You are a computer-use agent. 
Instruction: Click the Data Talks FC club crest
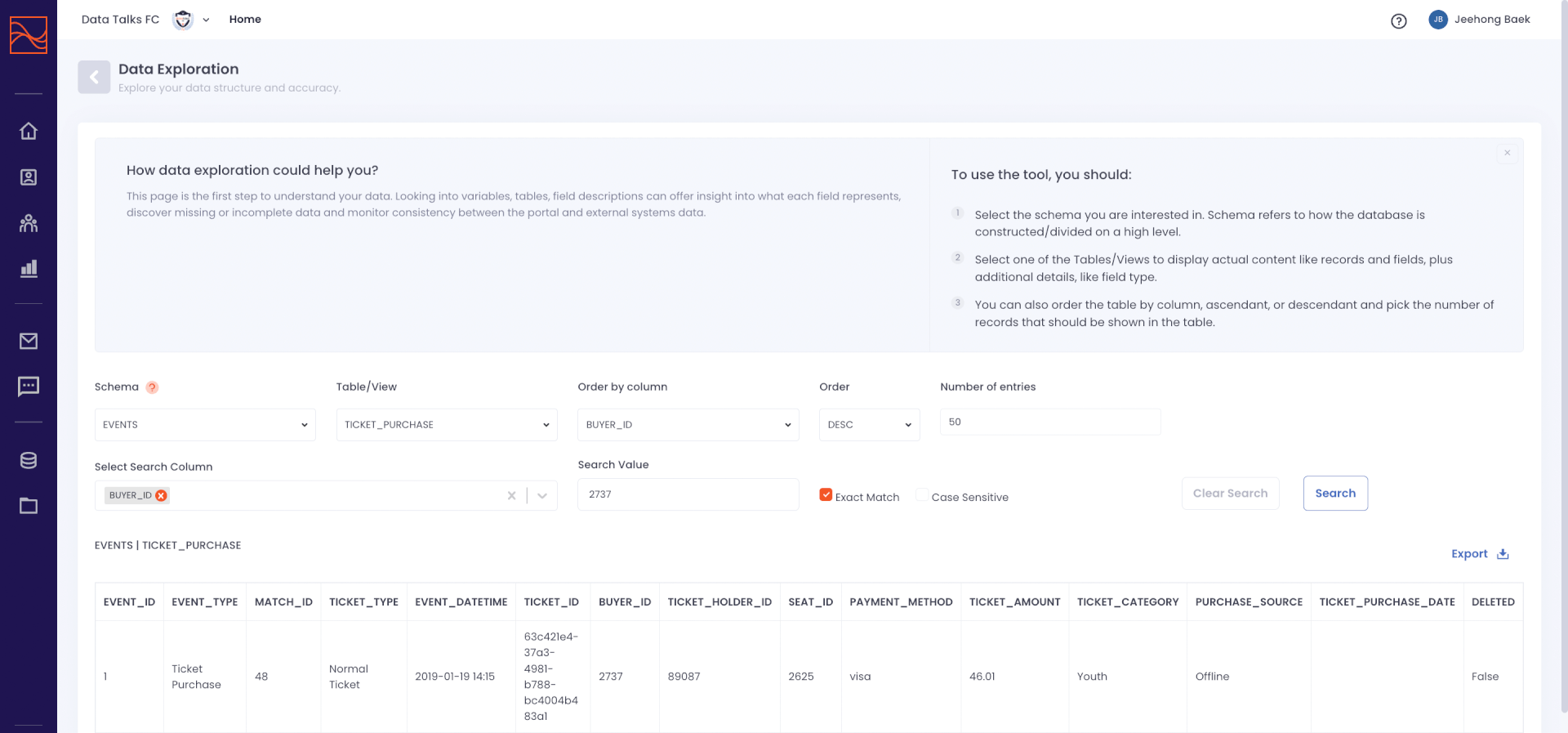click(x=183, y=20)
